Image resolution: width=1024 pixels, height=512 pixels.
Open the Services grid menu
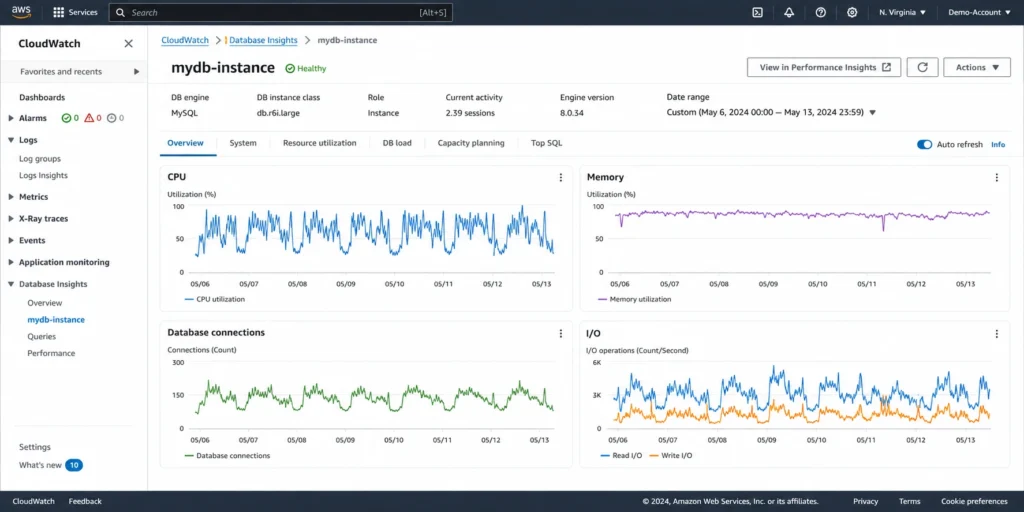[x=75, y=12]
